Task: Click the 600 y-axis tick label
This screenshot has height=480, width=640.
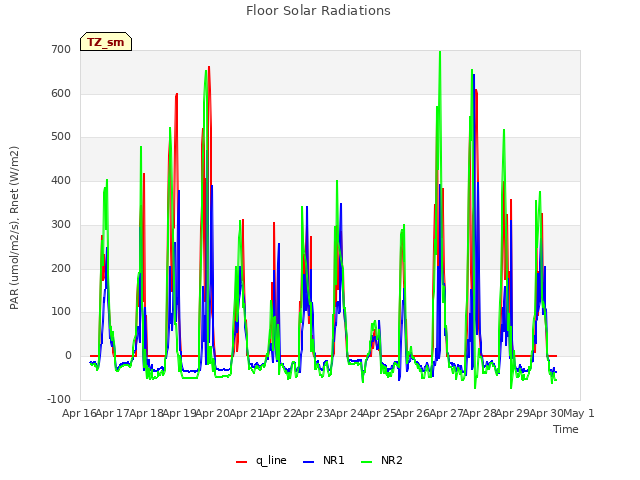Action: pyautogui.click(x=61, y=93)
